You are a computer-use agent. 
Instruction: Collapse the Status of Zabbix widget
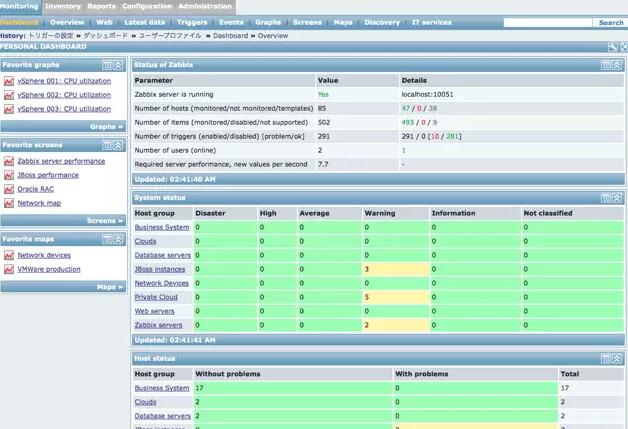(617, 65)
